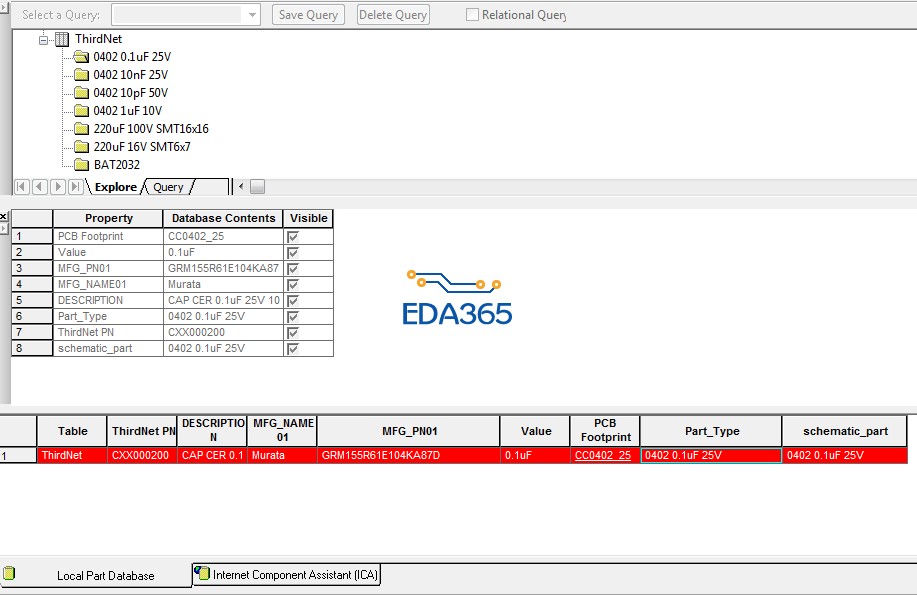Viewport: 917px width, 595px height.
Task: Open Internet Component Assistant (ICA) tab
Action: [x=287, y=575]
